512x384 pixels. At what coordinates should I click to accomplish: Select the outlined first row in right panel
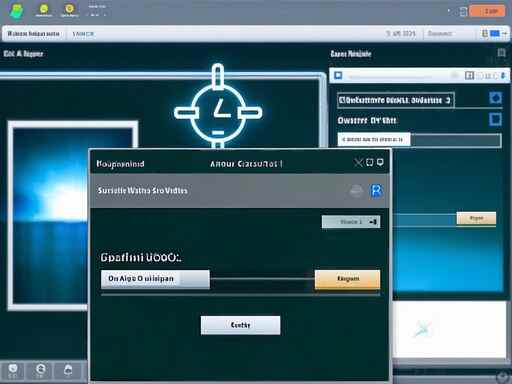pyautogui.click(x=396, y=100)
